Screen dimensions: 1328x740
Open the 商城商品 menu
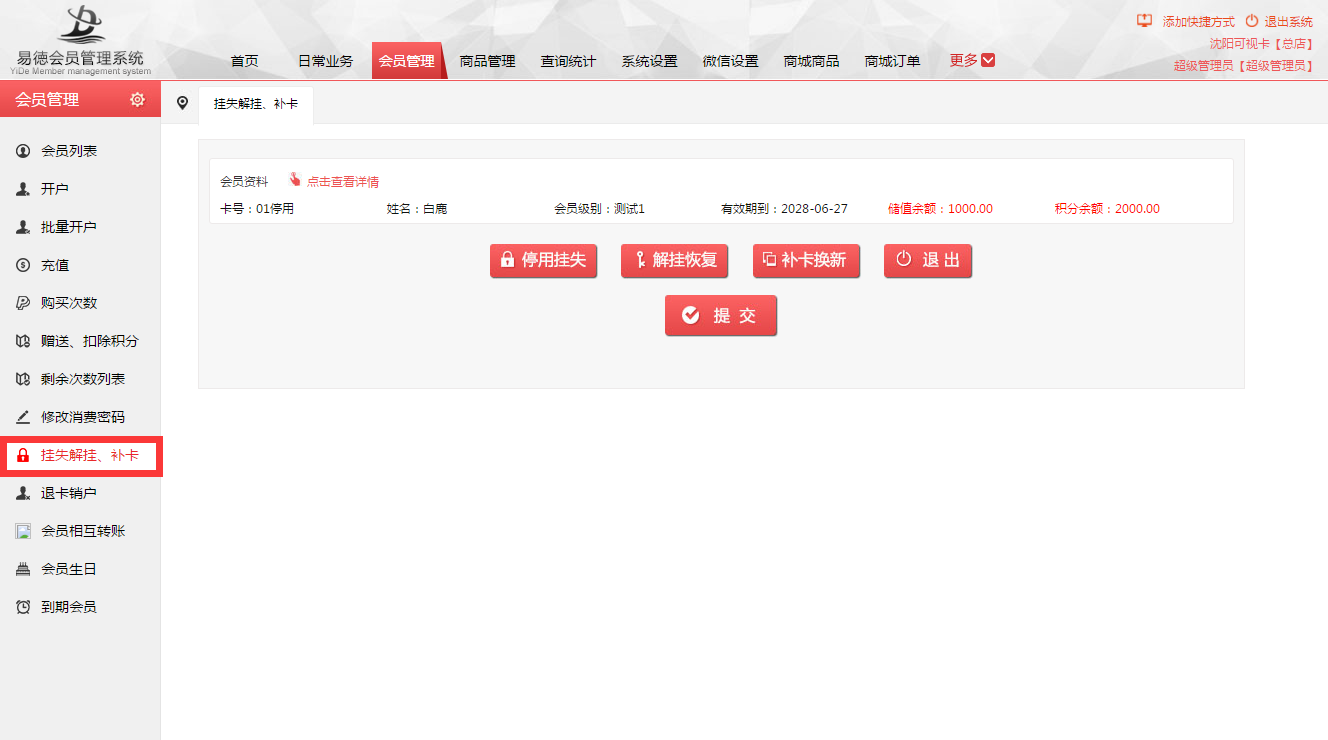point(812,61)
